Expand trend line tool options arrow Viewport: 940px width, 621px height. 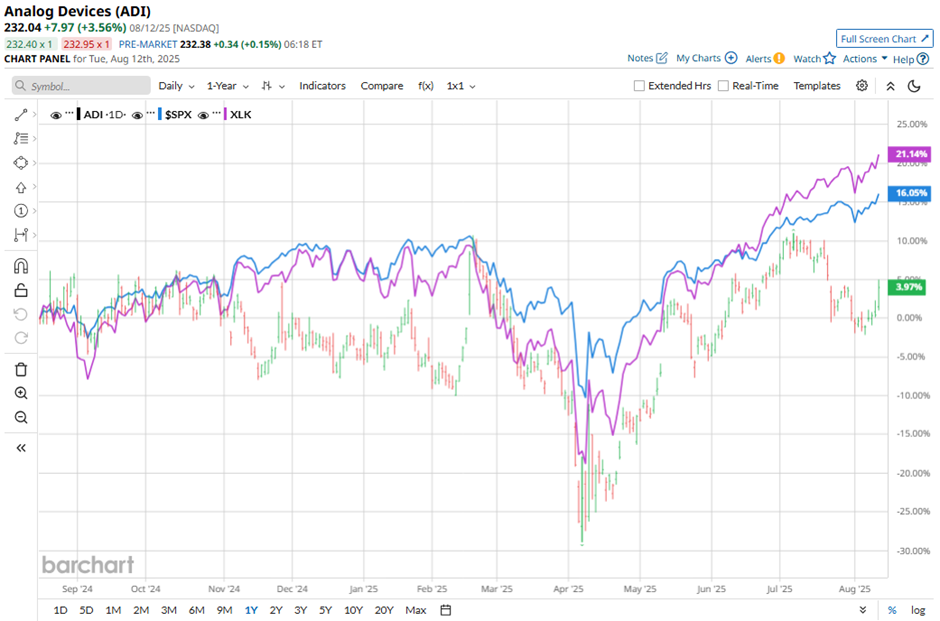(34, 114)
